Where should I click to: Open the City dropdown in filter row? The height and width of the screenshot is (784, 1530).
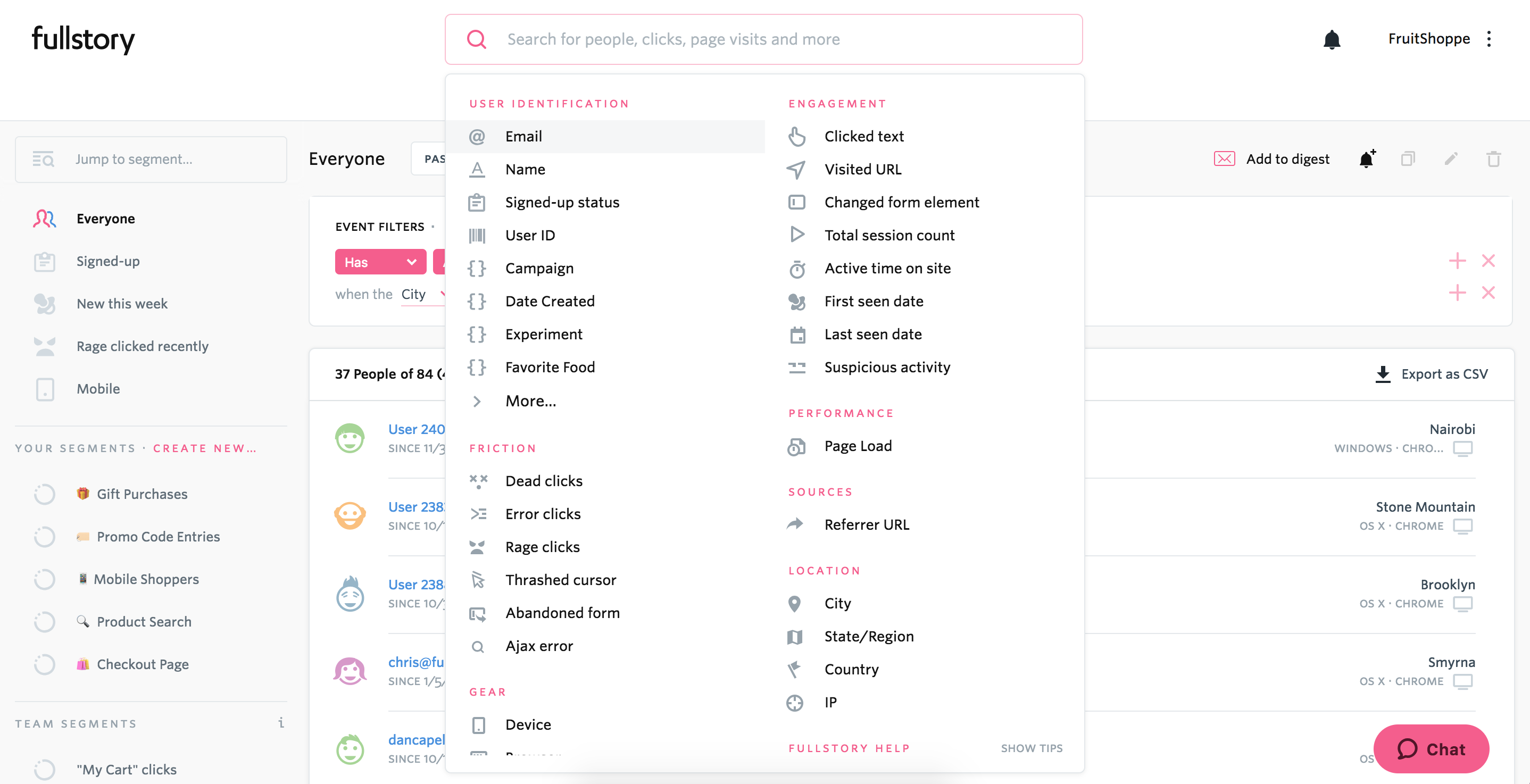pos(423,295)
